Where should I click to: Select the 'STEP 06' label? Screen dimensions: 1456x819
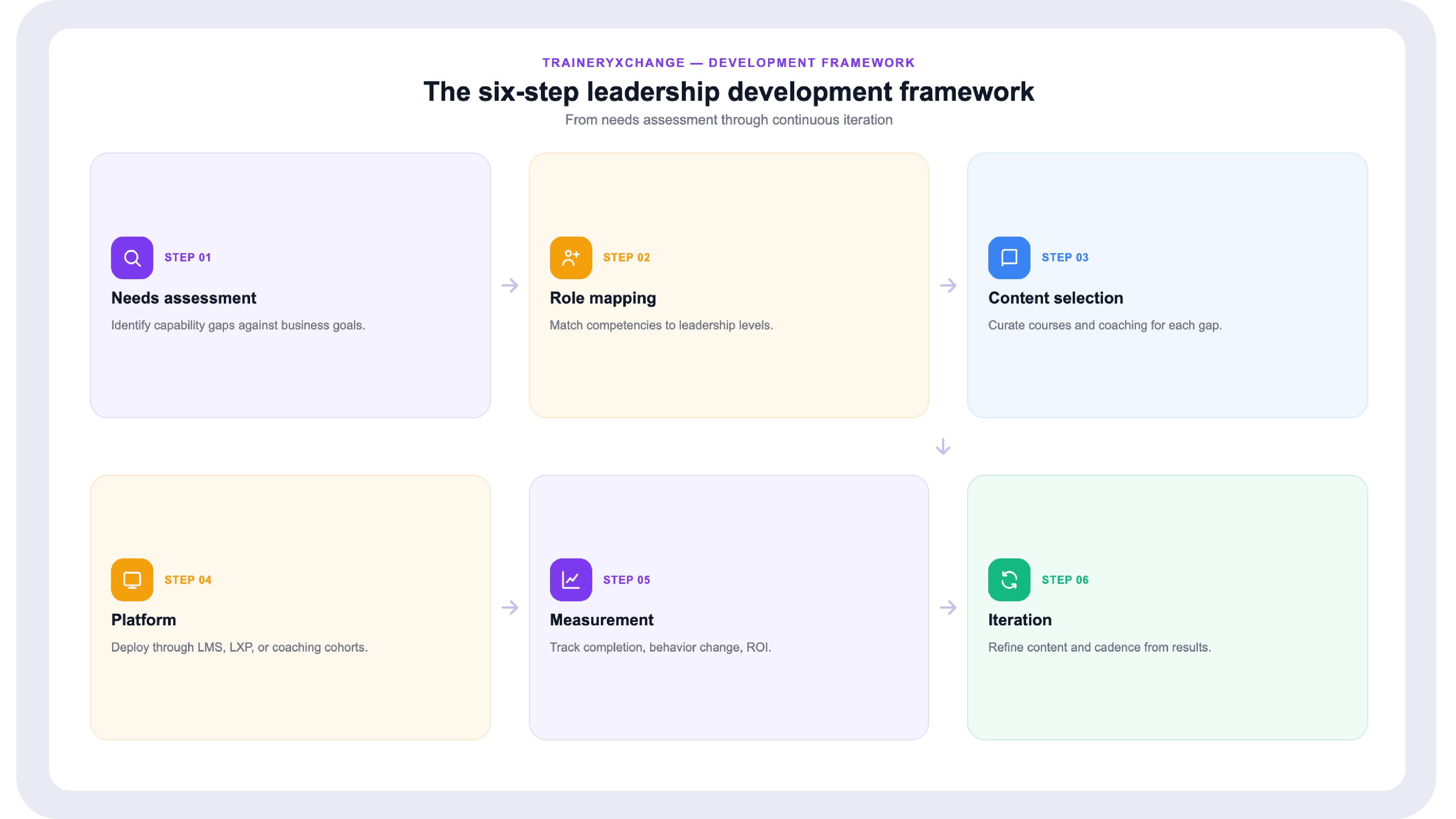tap(1065, 580)
